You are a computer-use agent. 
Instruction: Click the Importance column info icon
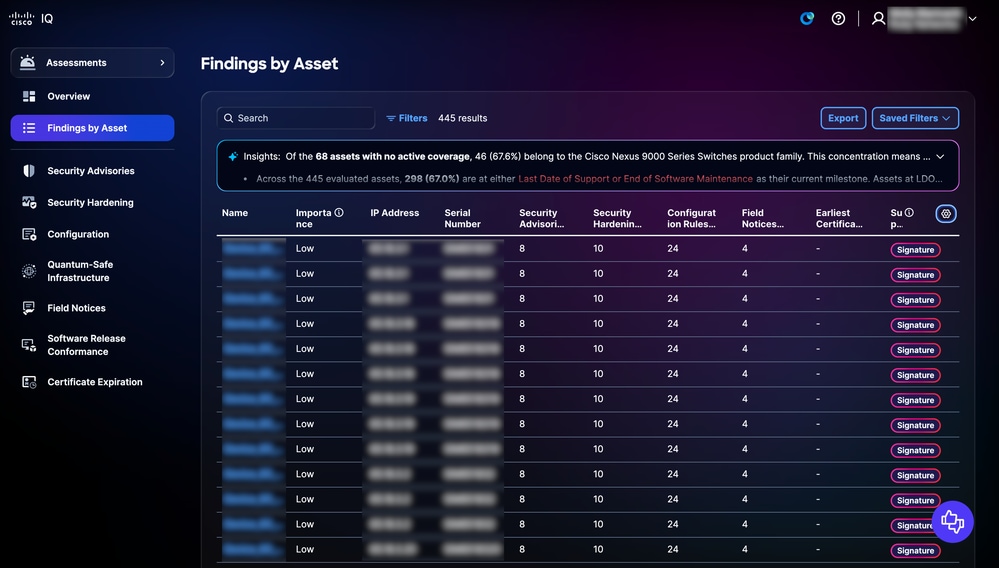(x=339, y=213)
